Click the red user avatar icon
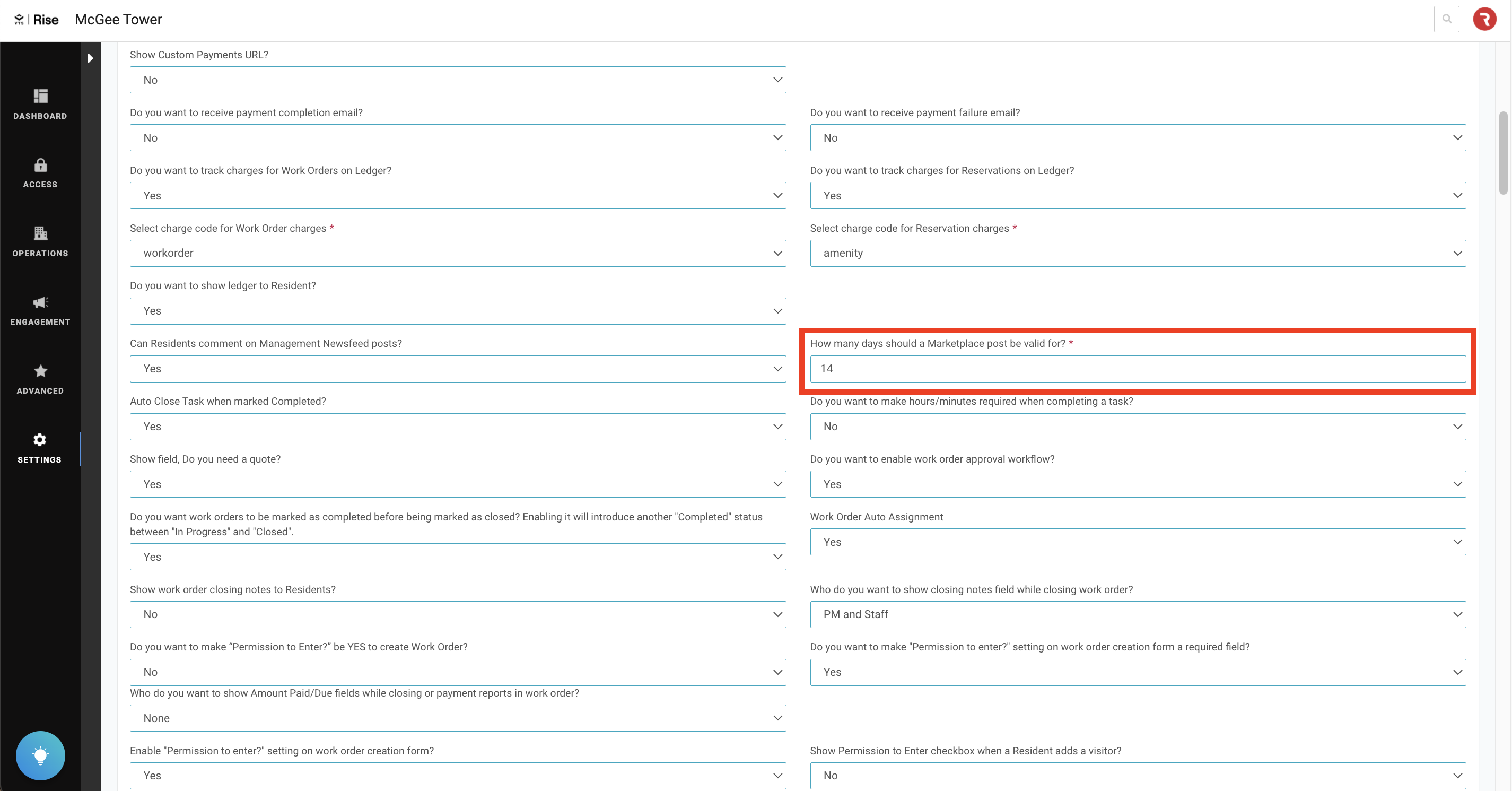The image size is (1512, 791). [x=1484, y=20]
